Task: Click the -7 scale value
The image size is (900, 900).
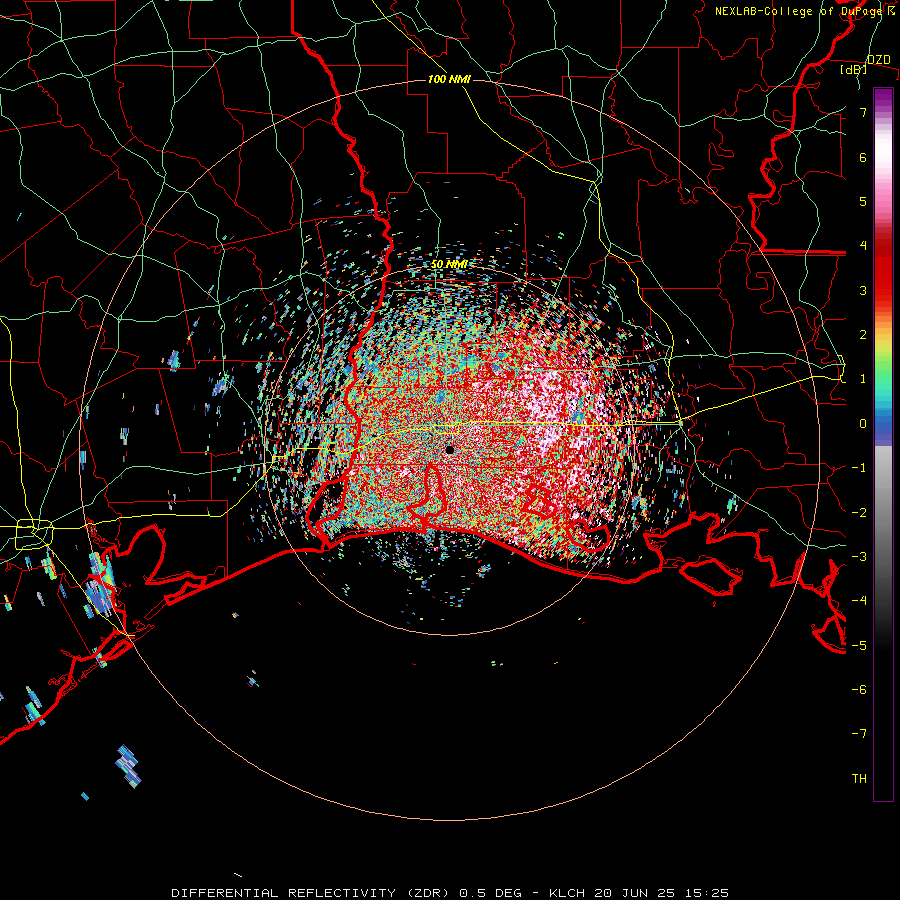Action: click(x=859, y=734)
